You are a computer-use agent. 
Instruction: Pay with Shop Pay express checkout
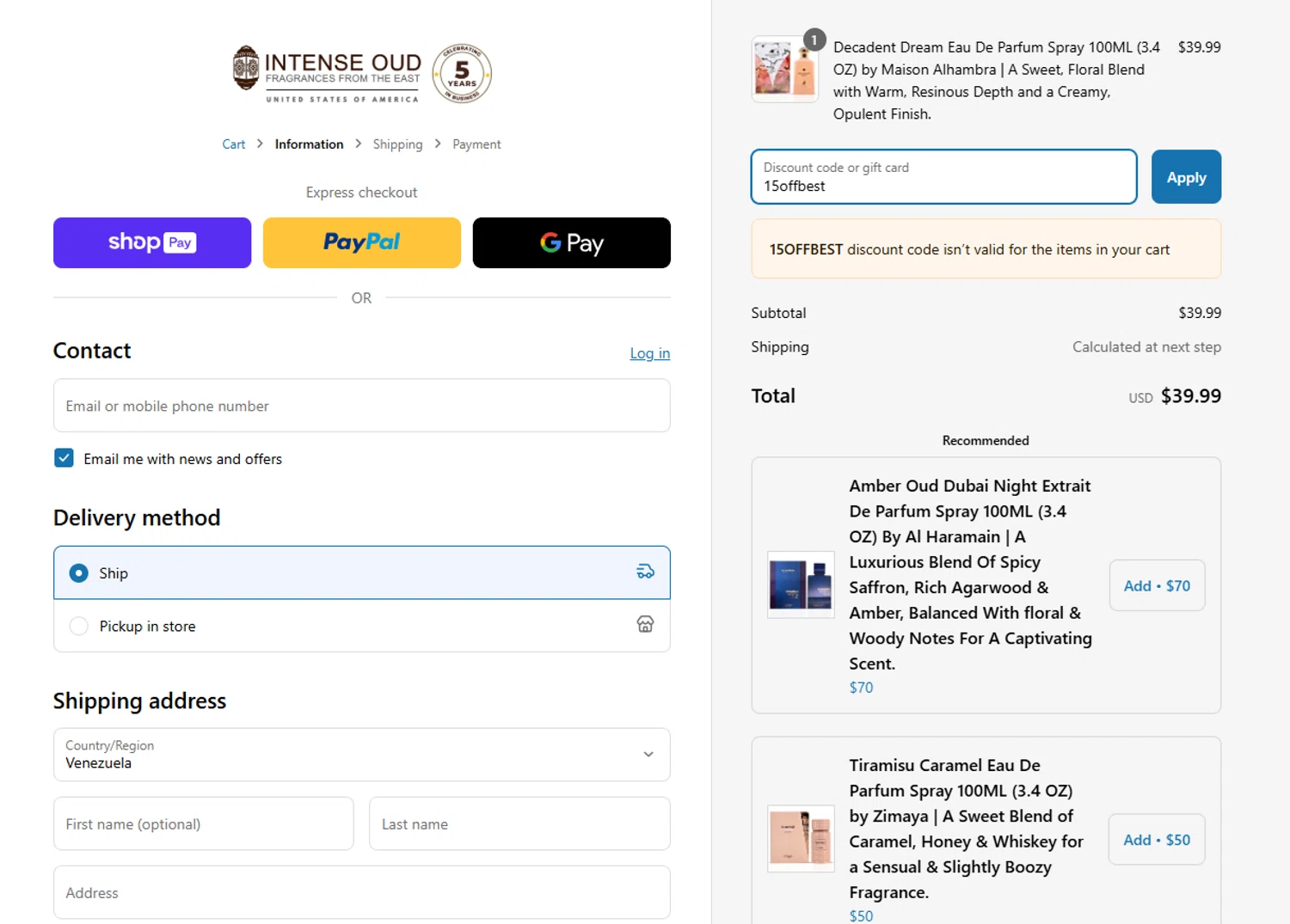152,242
